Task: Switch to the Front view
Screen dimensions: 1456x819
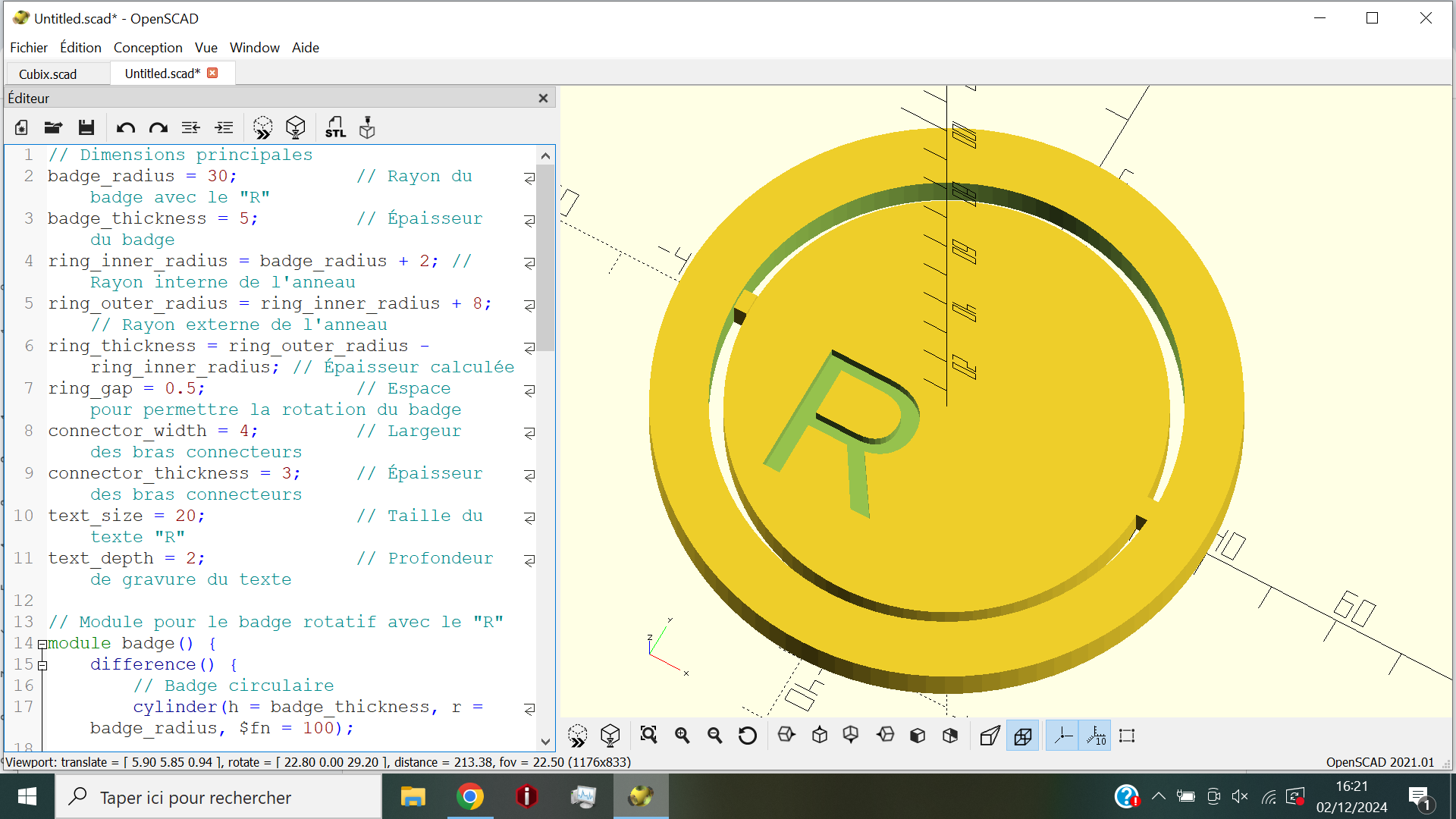Action: pyautogui.click(x=918, y=736)
